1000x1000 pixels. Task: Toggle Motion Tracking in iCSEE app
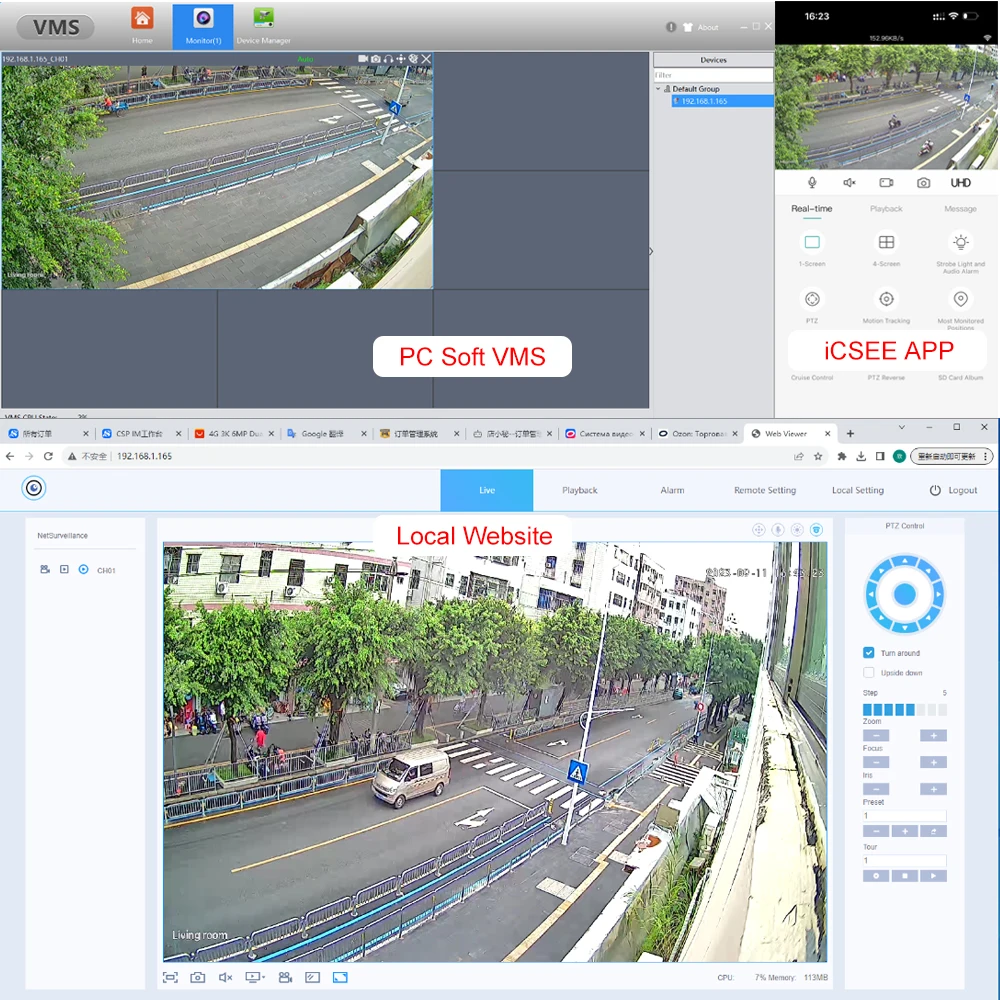point(886,298)
